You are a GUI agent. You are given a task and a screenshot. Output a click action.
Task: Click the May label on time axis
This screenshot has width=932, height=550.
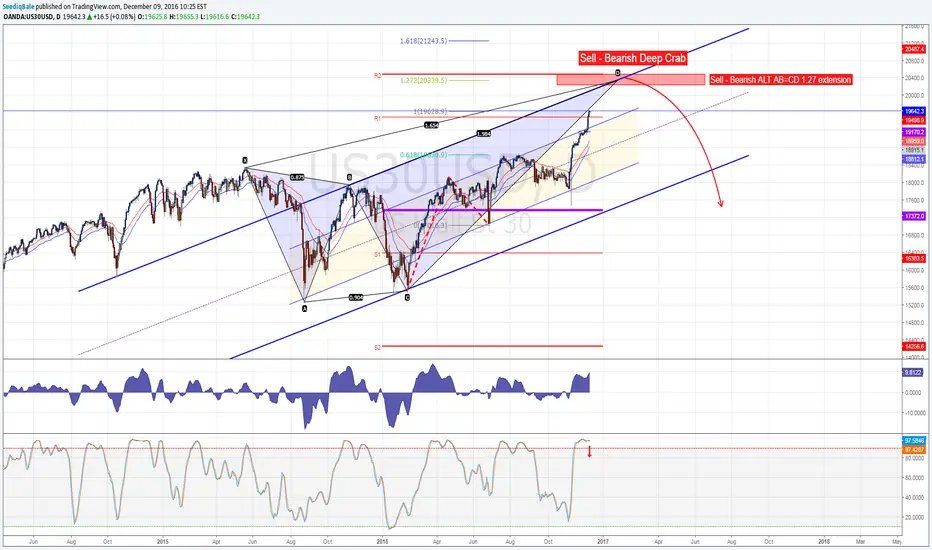897,542
